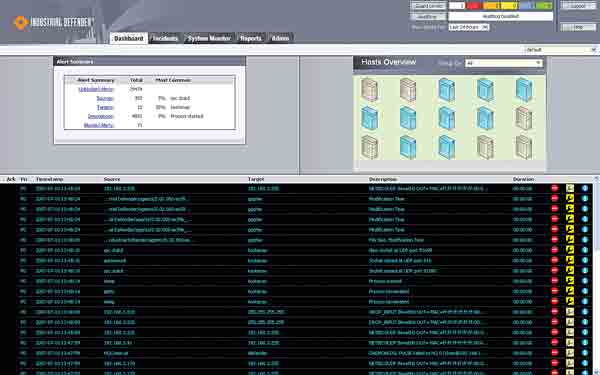Open the Admin tab
Screen dimensions: 600x375
280,38
